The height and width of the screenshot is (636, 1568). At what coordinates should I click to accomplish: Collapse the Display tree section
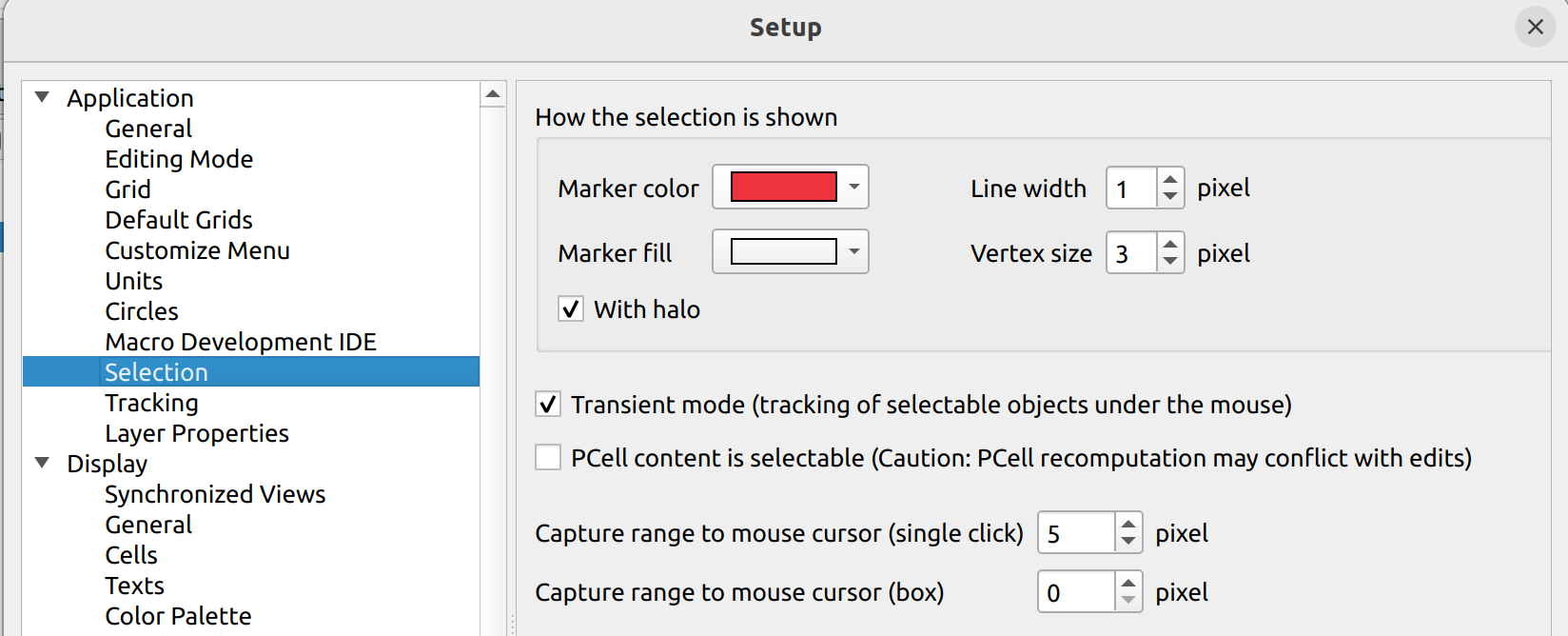point(42,463)
